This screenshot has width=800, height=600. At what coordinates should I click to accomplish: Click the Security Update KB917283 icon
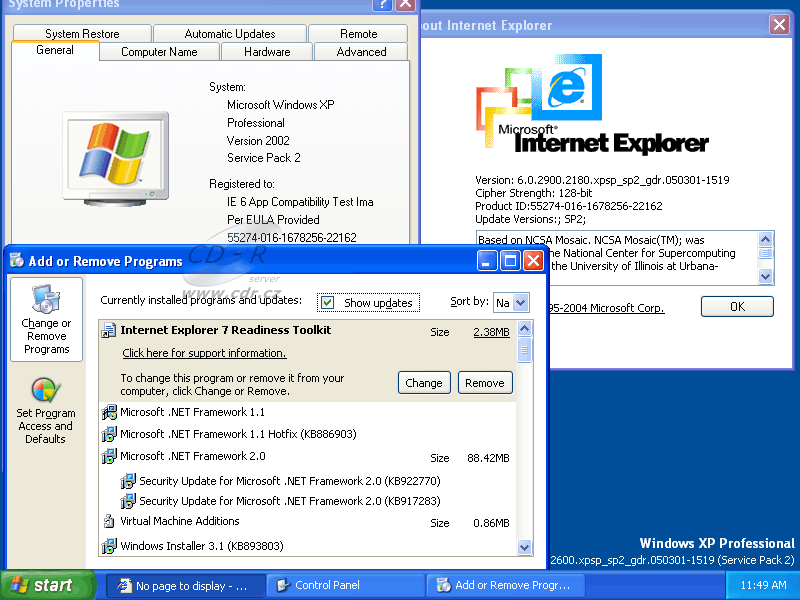pyautogui.click(x=128, y=501)
